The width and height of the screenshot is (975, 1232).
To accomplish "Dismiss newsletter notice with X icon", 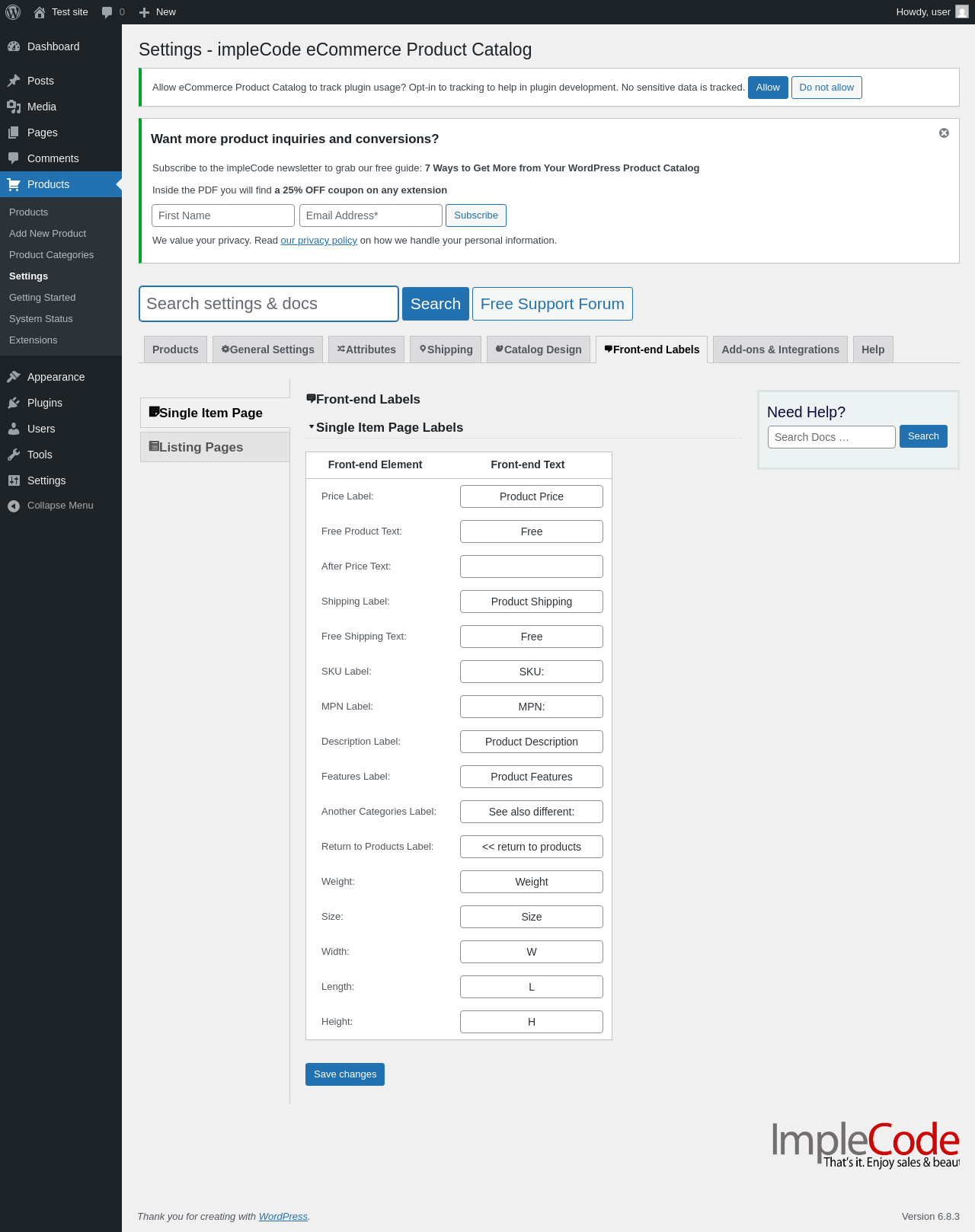I will (944, 132).
